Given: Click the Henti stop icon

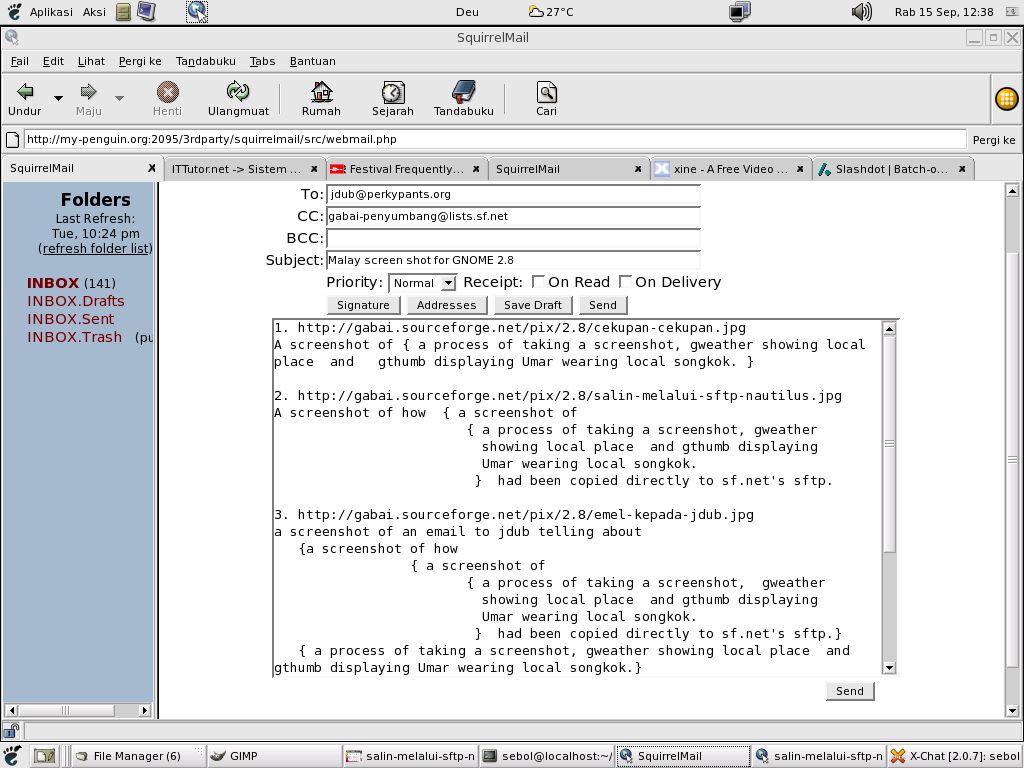Looking at the screenshot, I should [167, 93].
